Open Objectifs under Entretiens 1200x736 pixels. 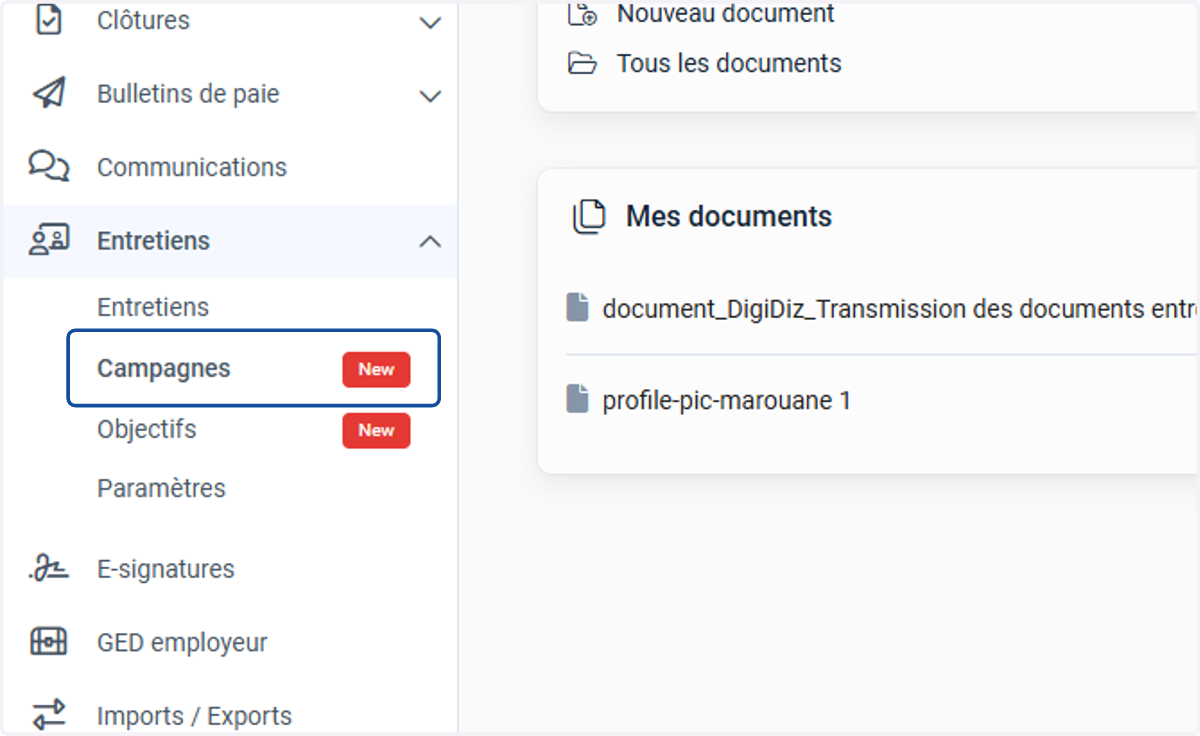click(x=147, y=429)
